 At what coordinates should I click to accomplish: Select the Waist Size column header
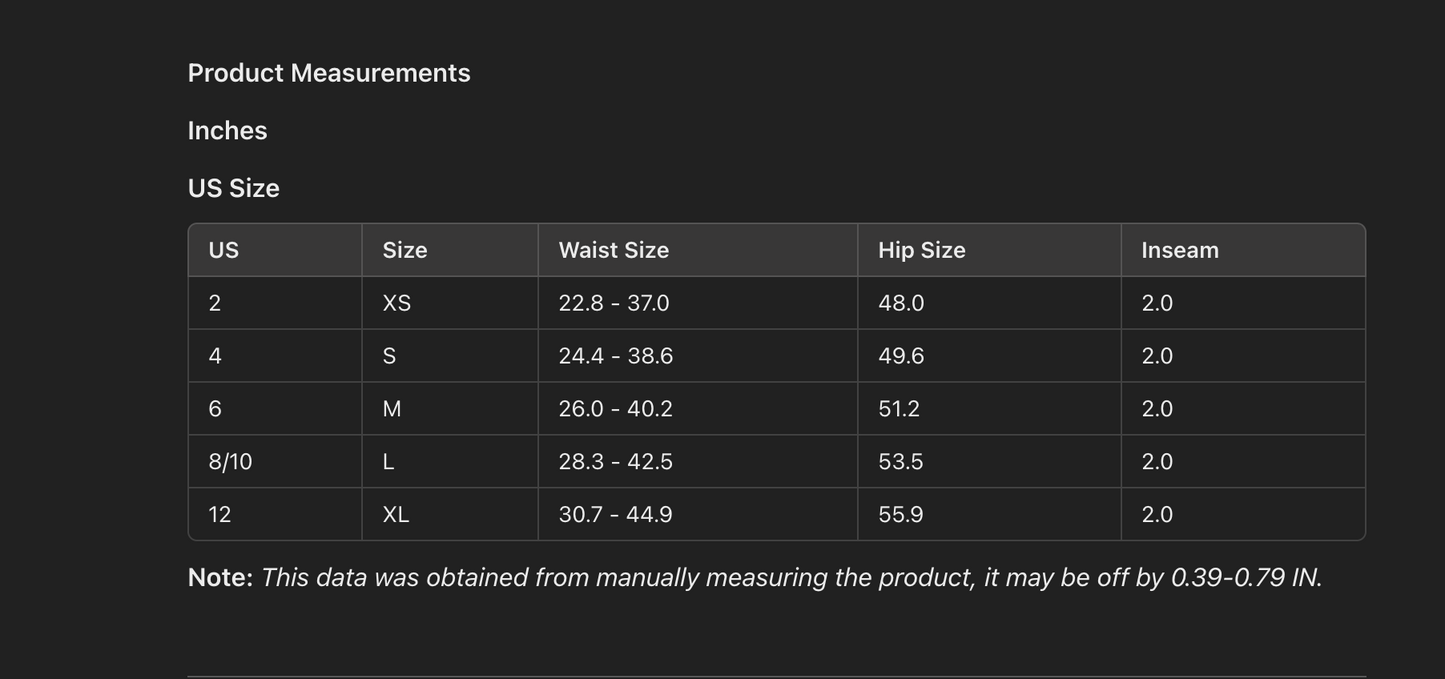[613, 250]
